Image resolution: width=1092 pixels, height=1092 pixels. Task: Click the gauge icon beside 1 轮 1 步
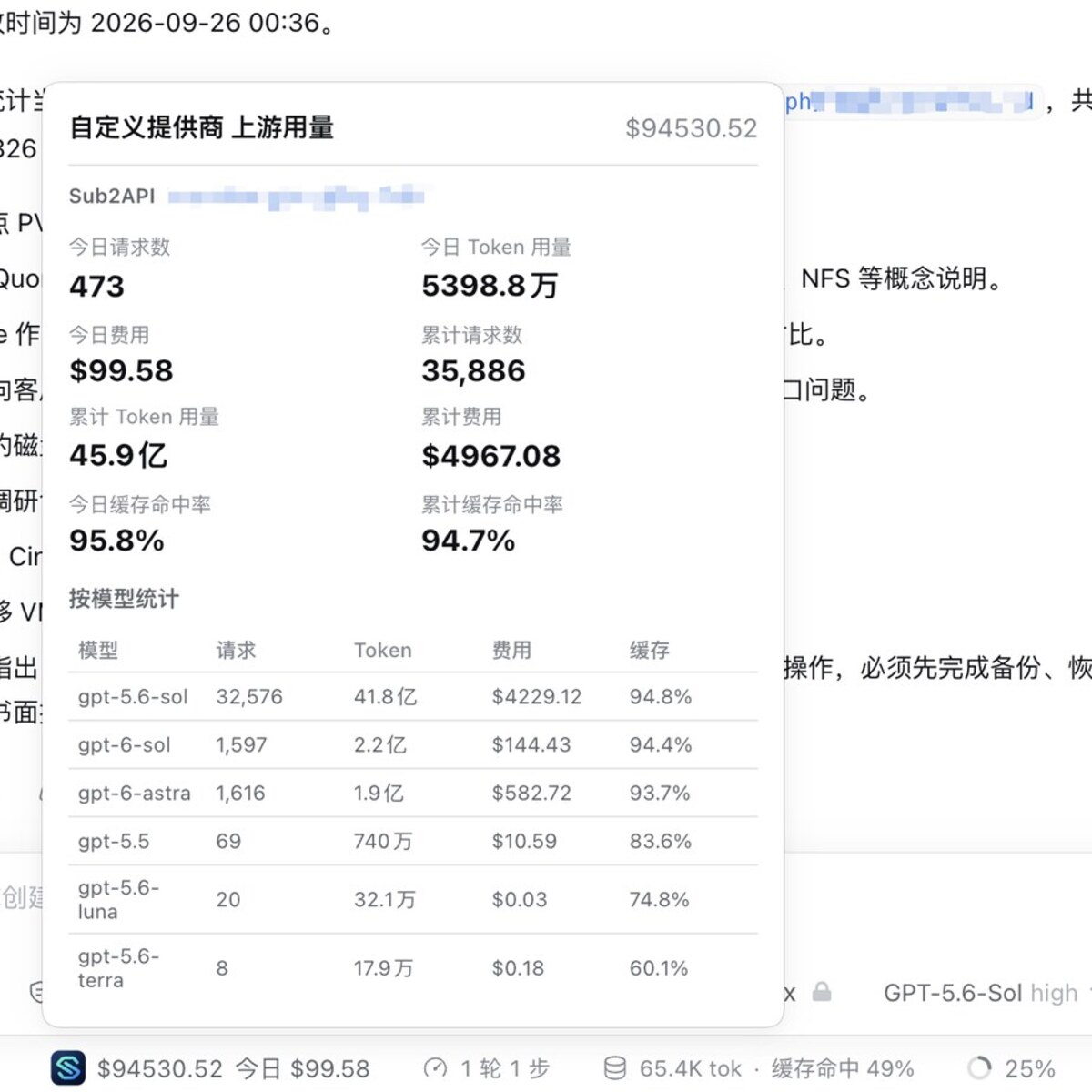coord(436,1068)
